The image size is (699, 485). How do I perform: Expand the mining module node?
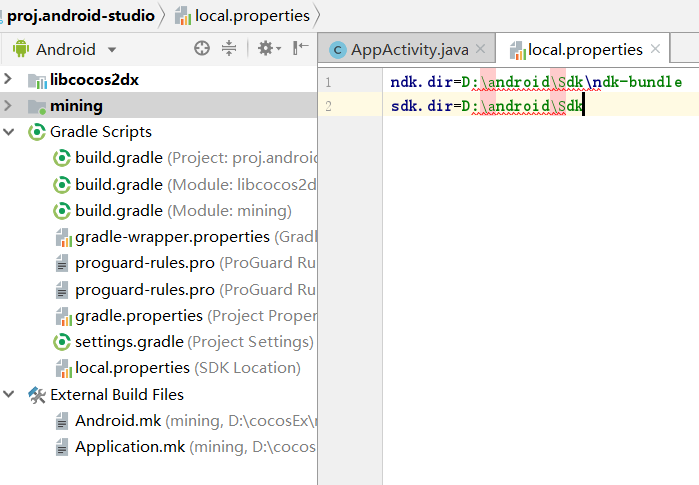[9, 105]
